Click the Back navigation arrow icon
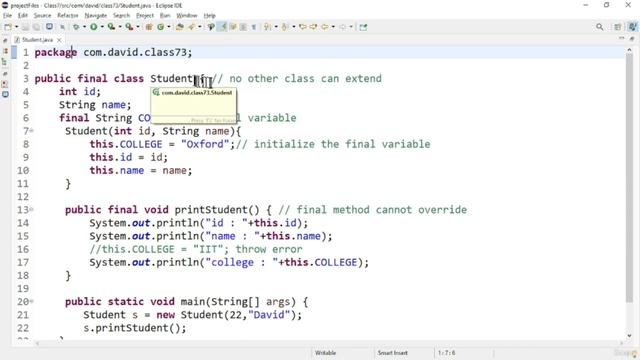This screenshot has height=360, width=640. tap(324, 27)
